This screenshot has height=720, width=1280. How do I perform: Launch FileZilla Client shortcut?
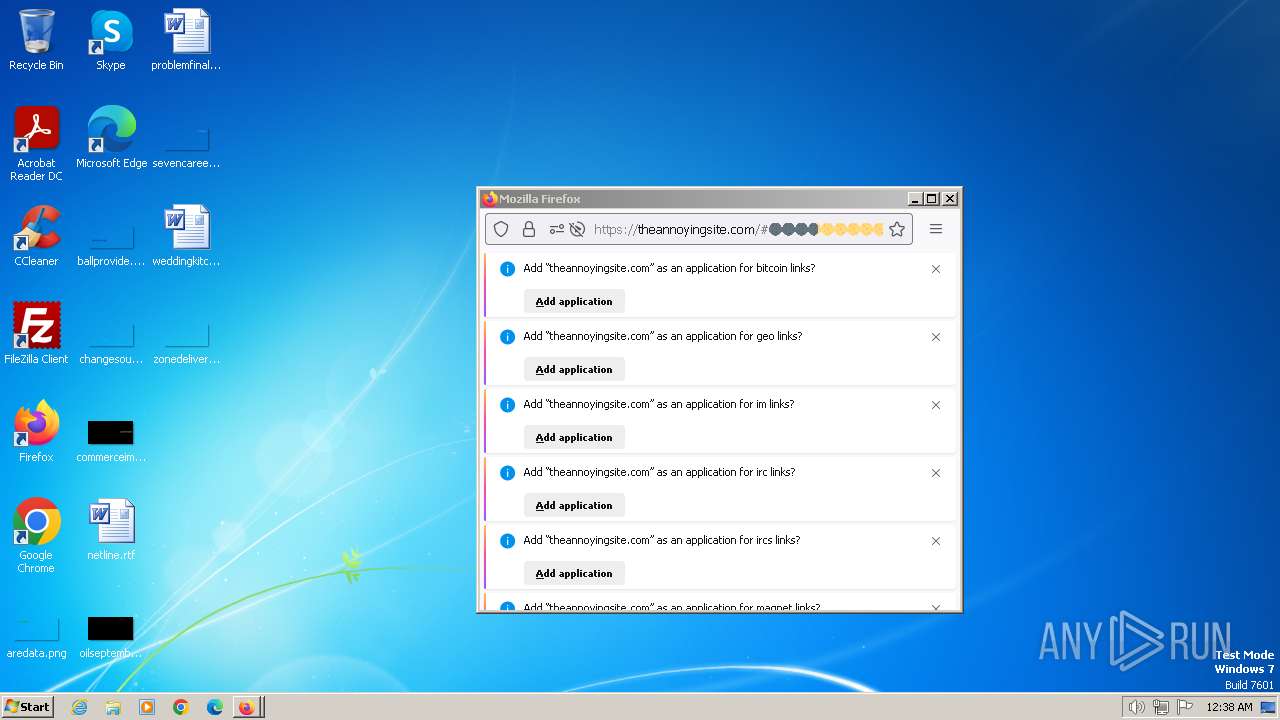[x=36, y=334]
